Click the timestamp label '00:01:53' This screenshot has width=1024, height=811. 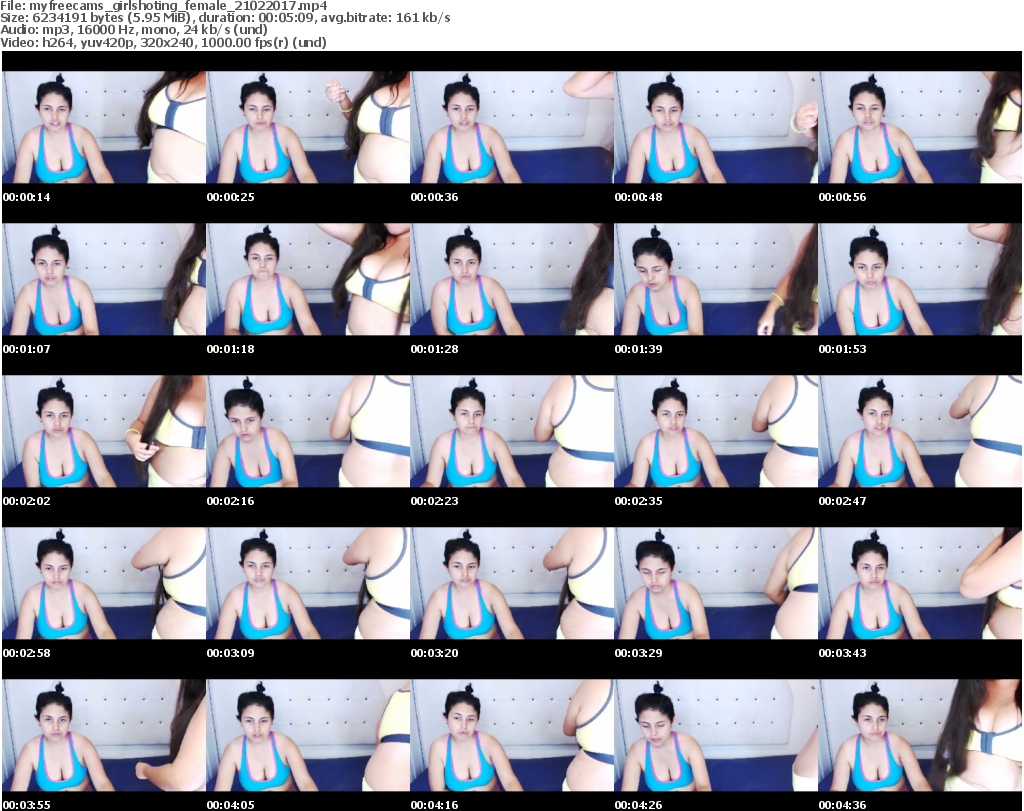point(842,349)
